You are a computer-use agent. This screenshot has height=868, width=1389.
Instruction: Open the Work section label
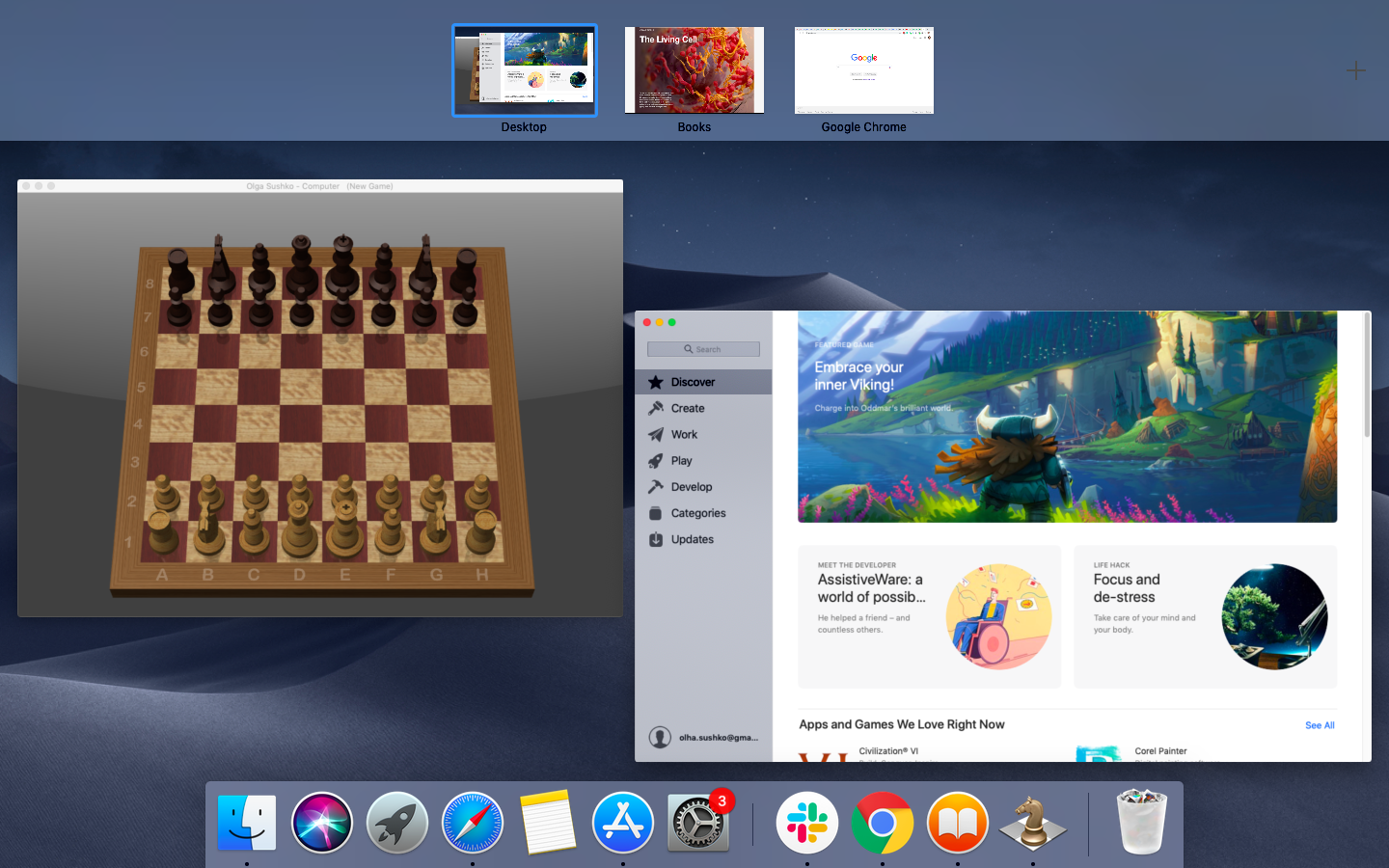click(684, 434)
